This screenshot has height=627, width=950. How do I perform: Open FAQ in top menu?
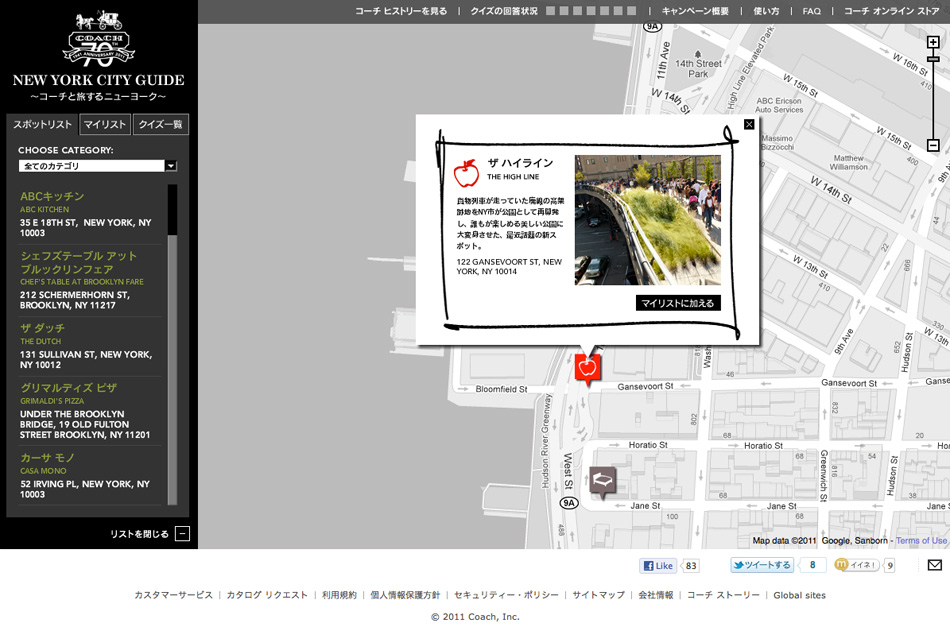coord(812,11)
